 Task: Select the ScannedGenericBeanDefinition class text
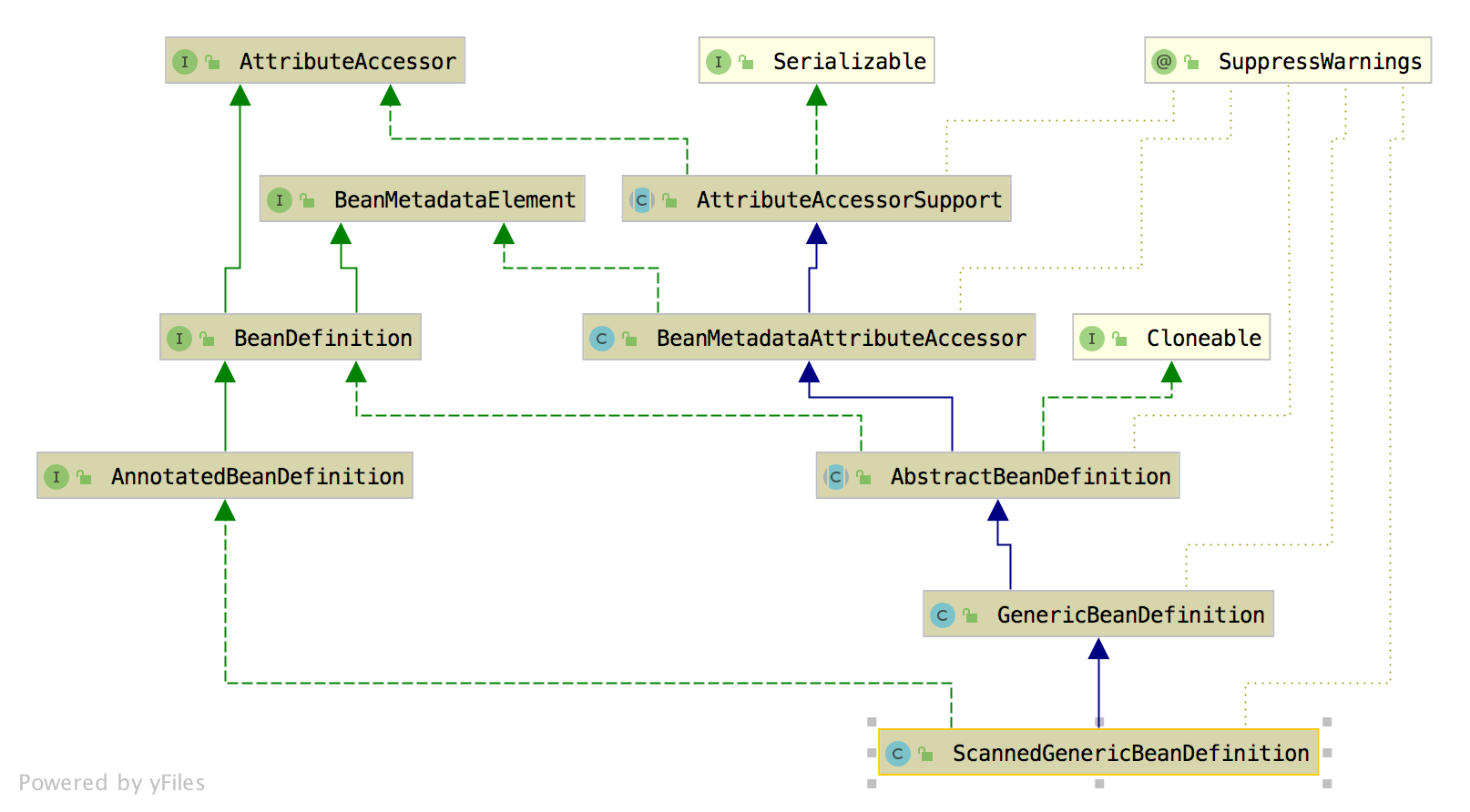point(1130,753)
